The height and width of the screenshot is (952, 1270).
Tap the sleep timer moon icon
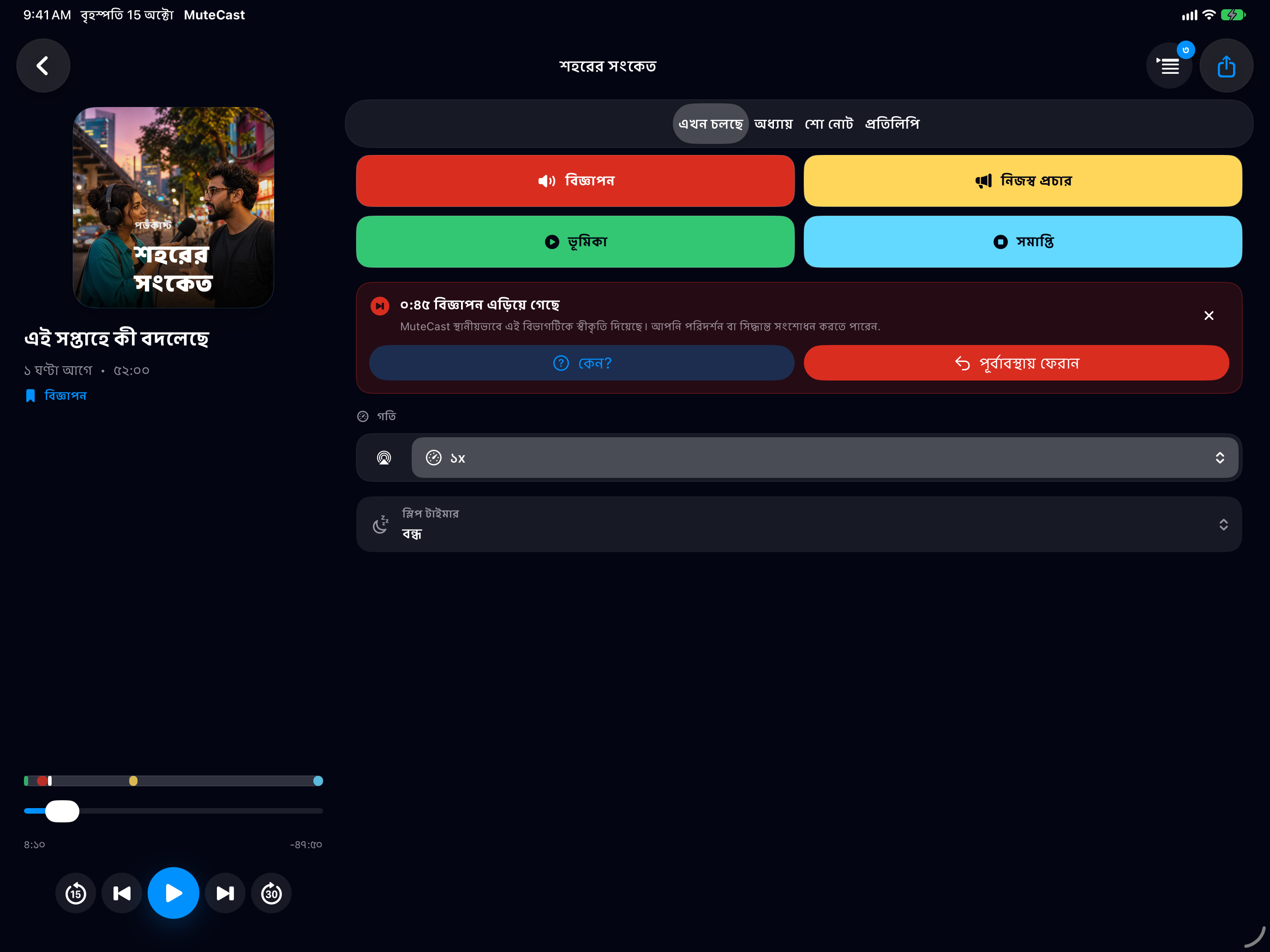click(381, 524)
